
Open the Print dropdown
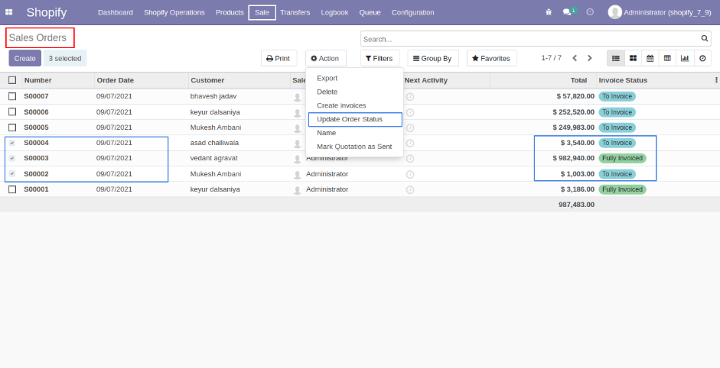coord(279,58)
